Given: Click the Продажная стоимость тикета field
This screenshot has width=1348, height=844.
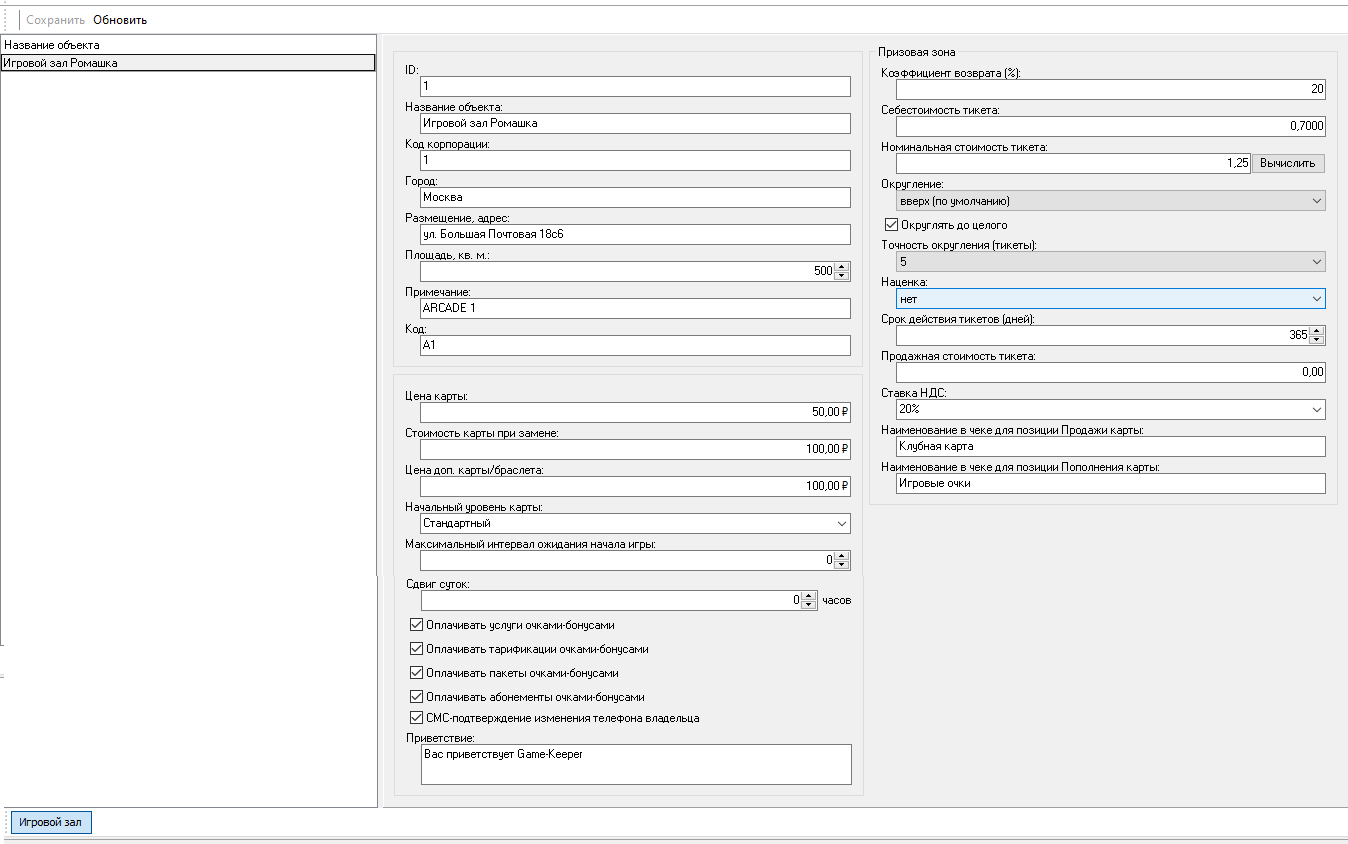Looking at the screenshot, I should coord(1110,372).
